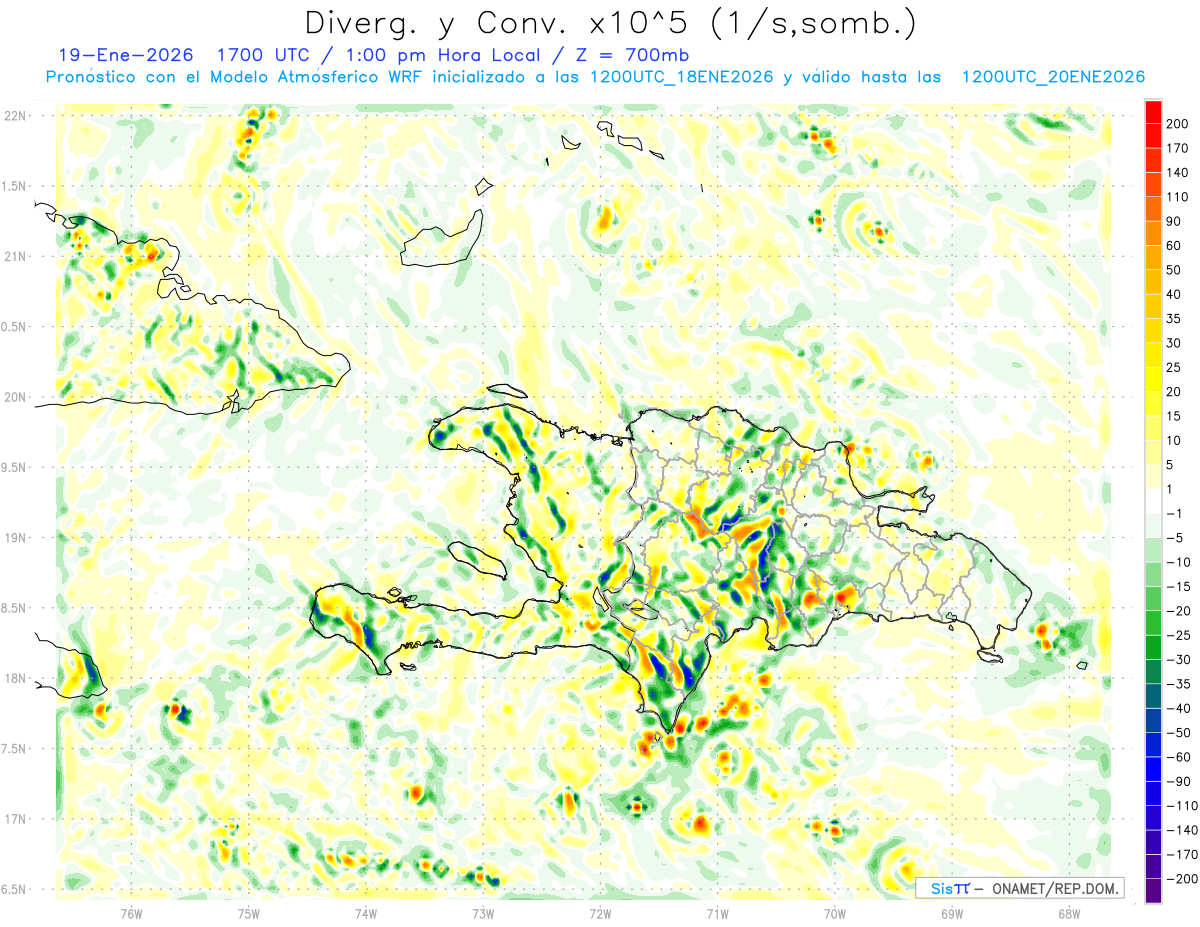Click the "1200UTC_20ENE2026" valid-until time
This screenshot has width=1200, height=927.
pyautogui.click(x=1053, y=77)
